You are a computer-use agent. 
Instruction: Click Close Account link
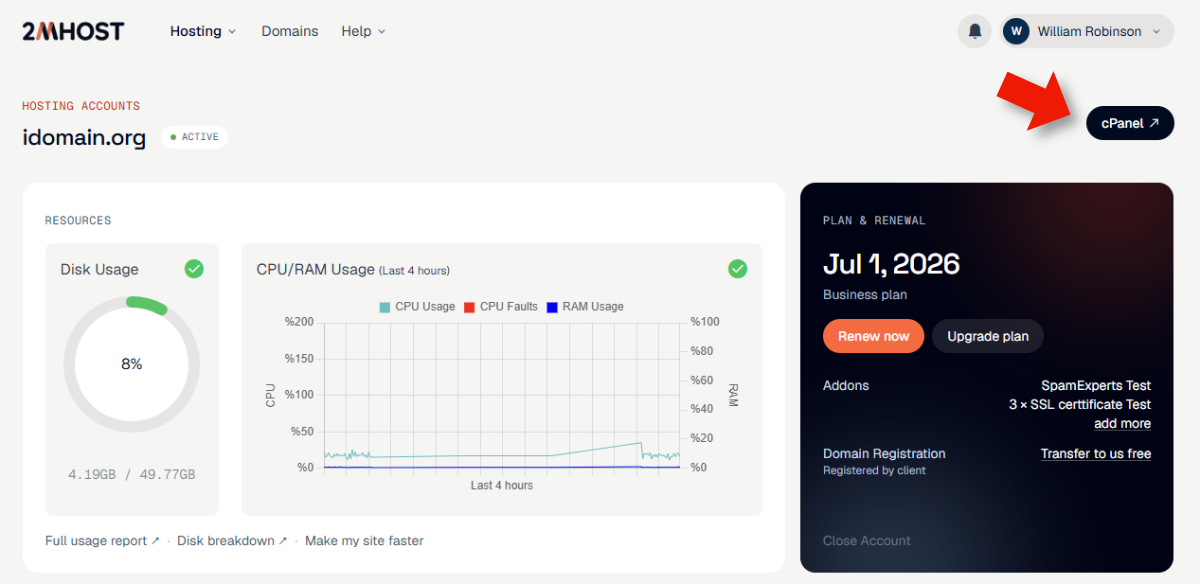(867, 540)
